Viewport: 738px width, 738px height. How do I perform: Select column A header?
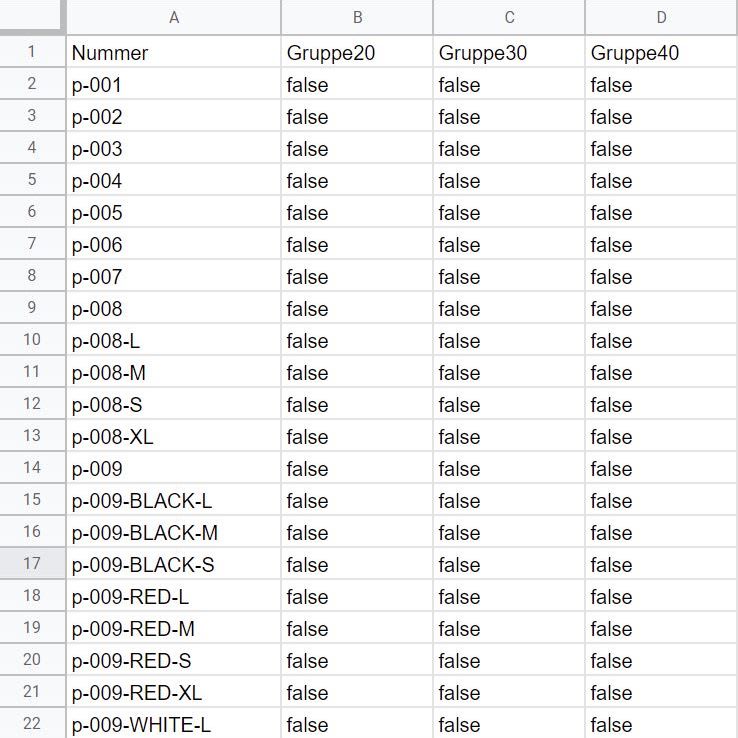pyautogui.click(x=174, y=17)
